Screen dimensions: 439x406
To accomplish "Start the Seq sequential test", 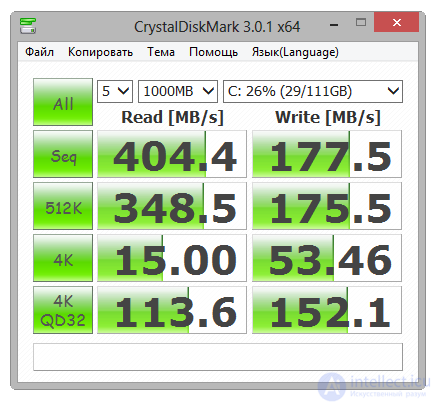I will pyautogui.click(x=63, y=154).
